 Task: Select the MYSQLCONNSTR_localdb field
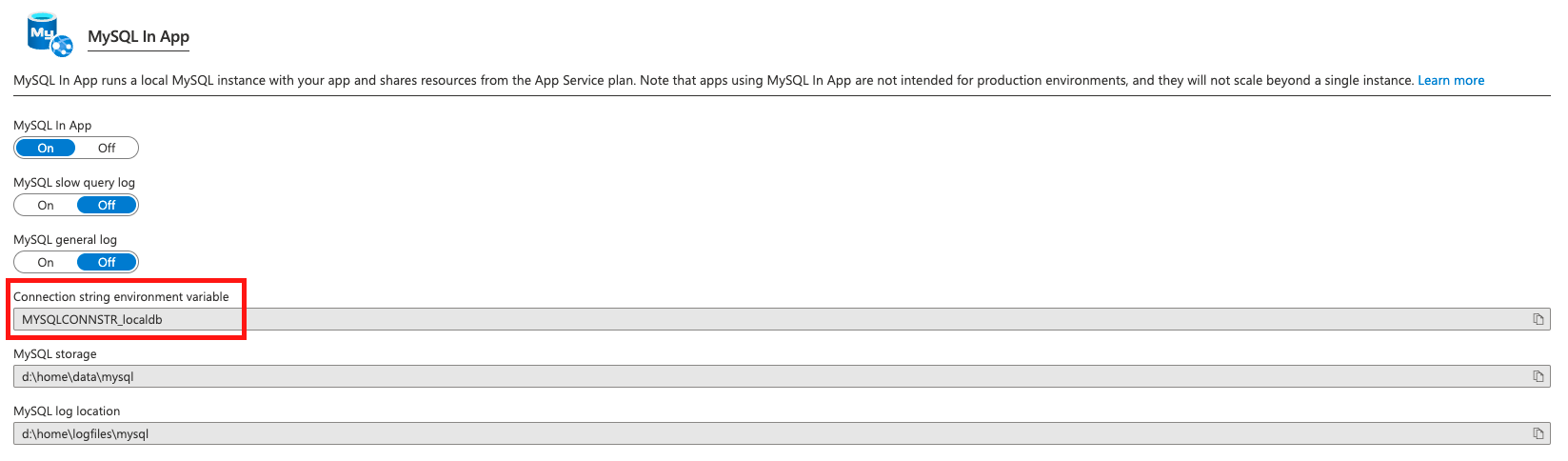point(782,319)
